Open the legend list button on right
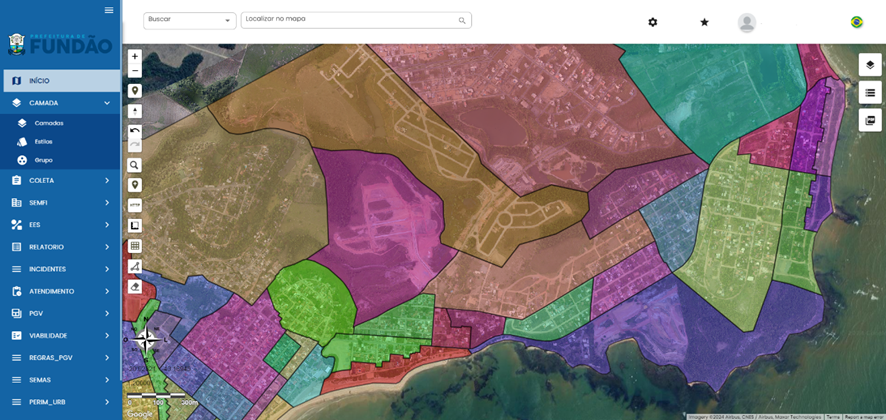The image size is (886, 420). coord(870,93)
